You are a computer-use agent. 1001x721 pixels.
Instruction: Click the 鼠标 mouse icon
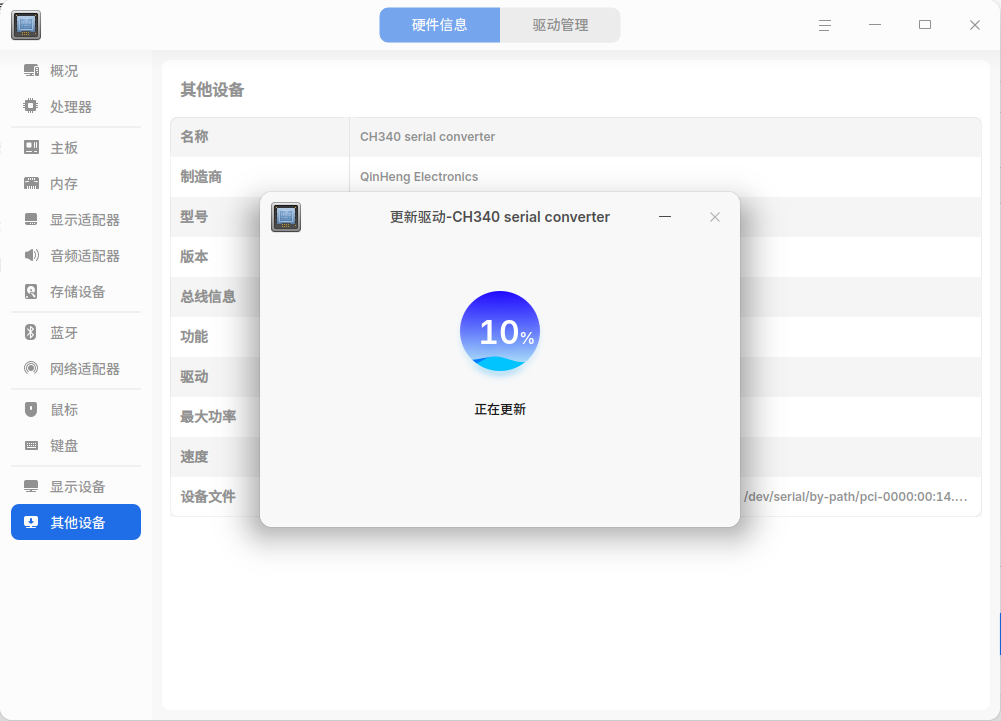[31, 409]
